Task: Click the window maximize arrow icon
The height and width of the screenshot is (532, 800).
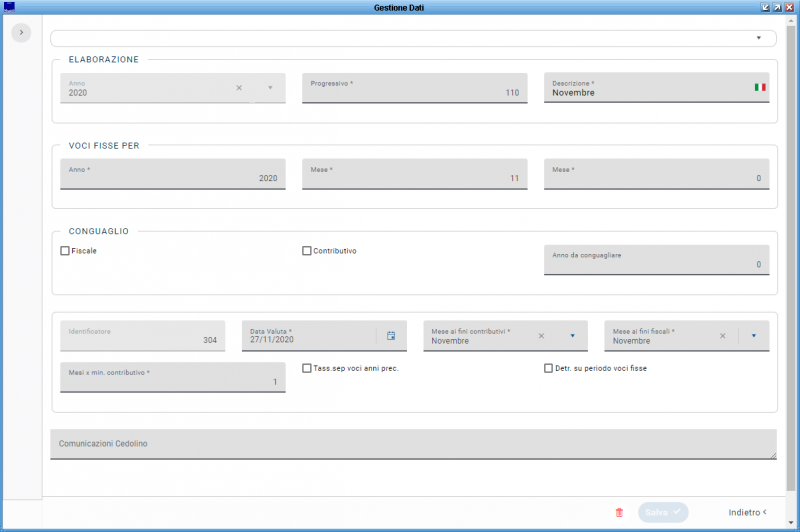Action: click(777, 7)
